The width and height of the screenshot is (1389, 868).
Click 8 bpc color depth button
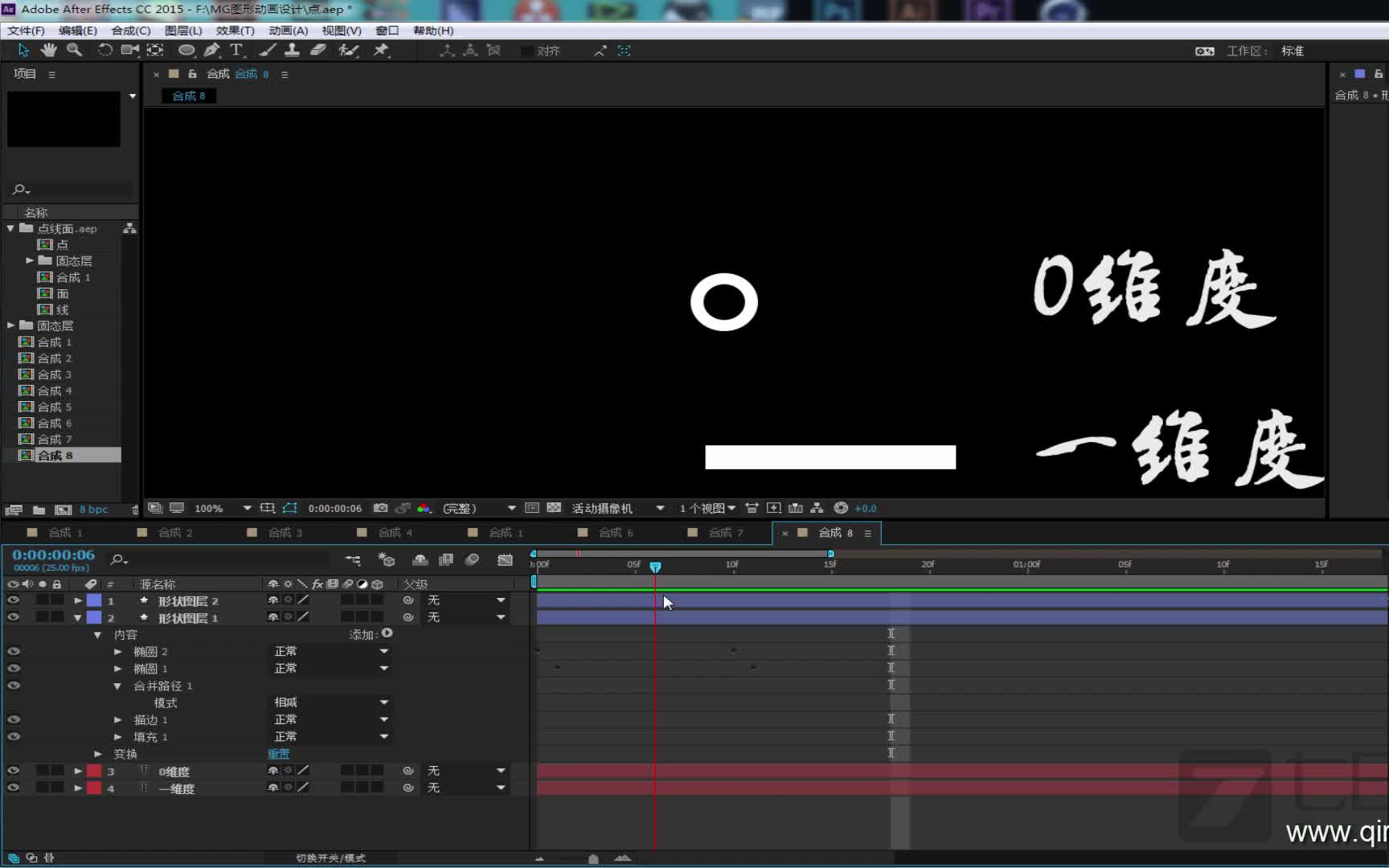93,510
